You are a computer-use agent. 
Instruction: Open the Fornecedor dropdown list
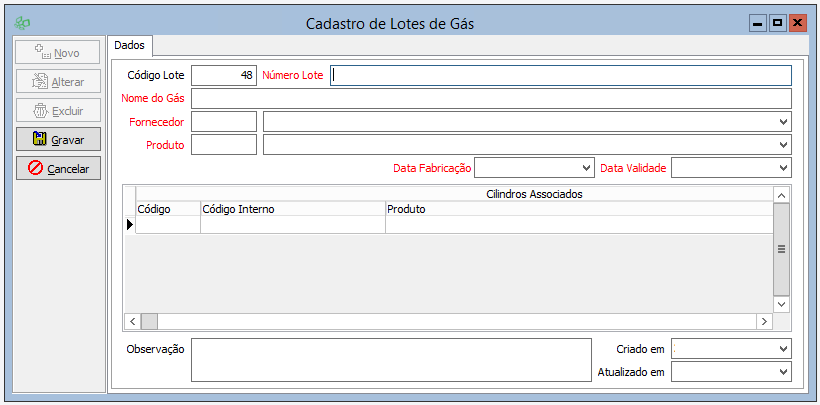coord(782,121)
